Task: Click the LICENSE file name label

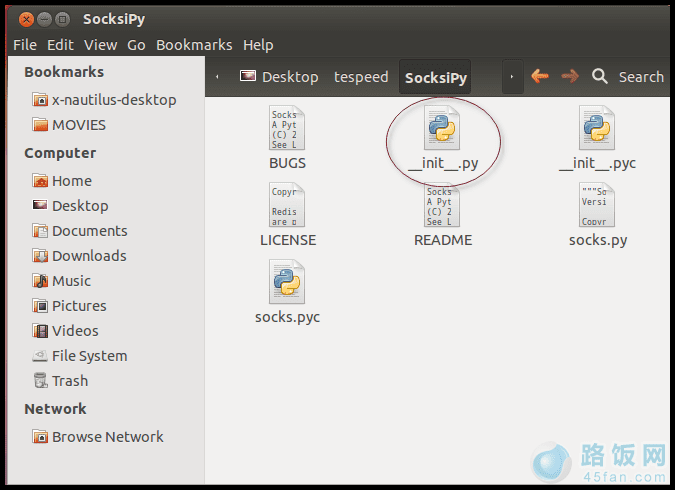Action: tap(288, 240)
